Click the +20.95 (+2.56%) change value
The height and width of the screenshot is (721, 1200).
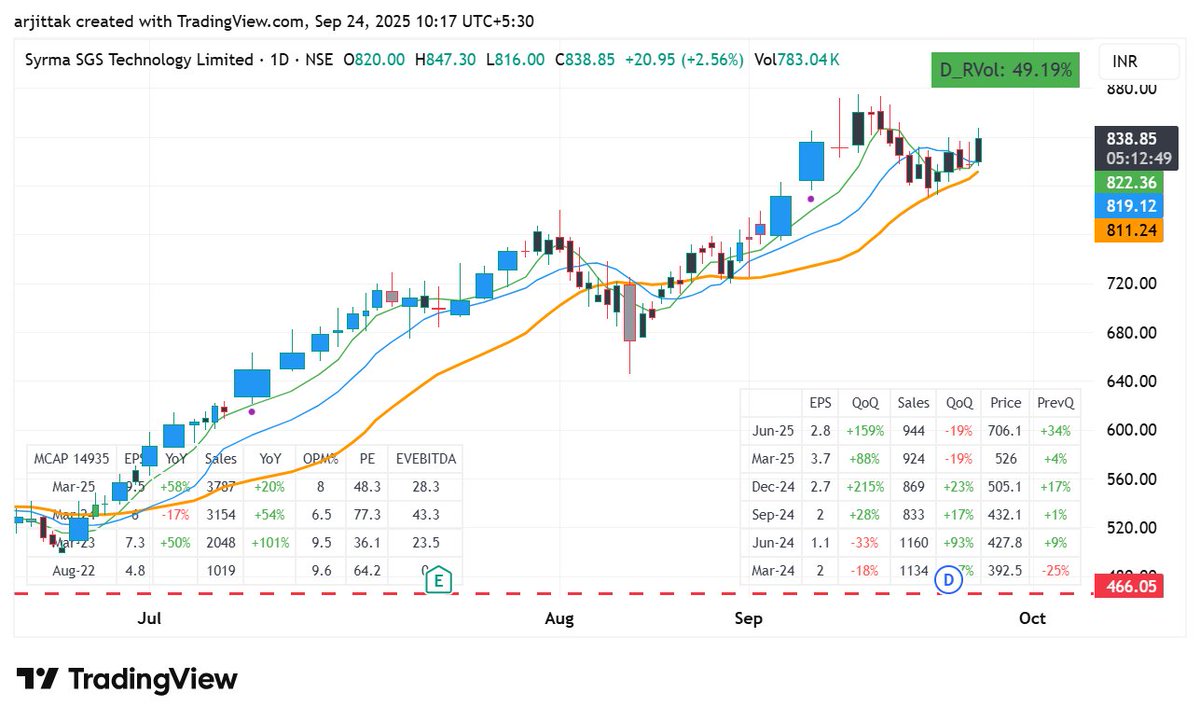tap(684, 60)
